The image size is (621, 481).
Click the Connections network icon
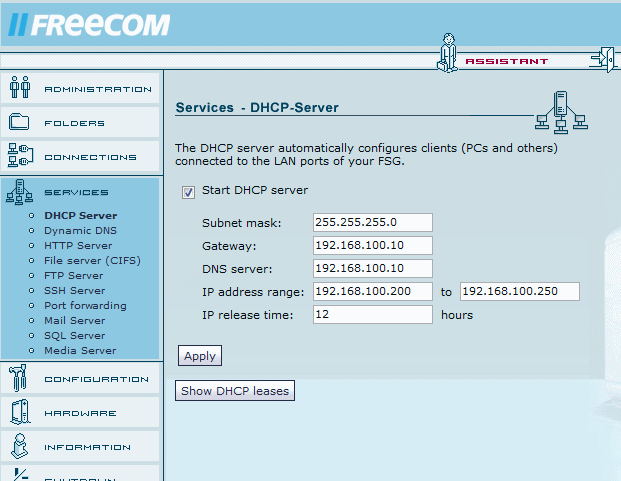coord(21,156)
